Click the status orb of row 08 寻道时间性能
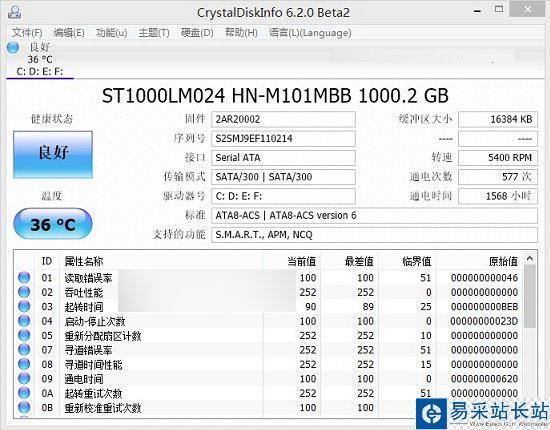The image size is (550, 430). 24,364
